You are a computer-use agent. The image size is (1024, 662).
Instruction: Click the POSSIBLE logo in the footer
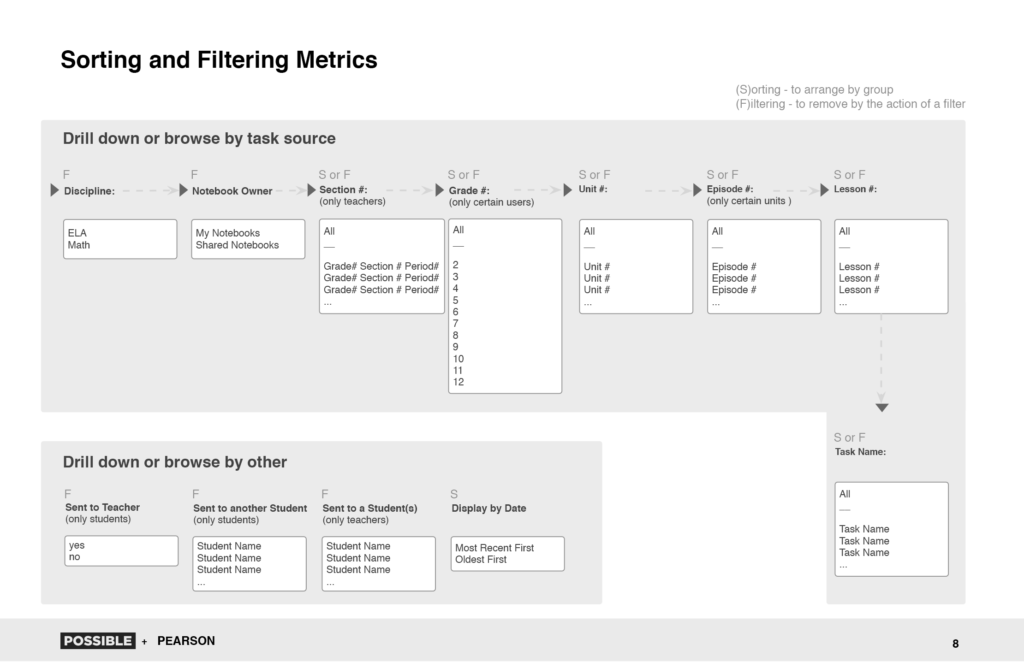pos(98,640)
